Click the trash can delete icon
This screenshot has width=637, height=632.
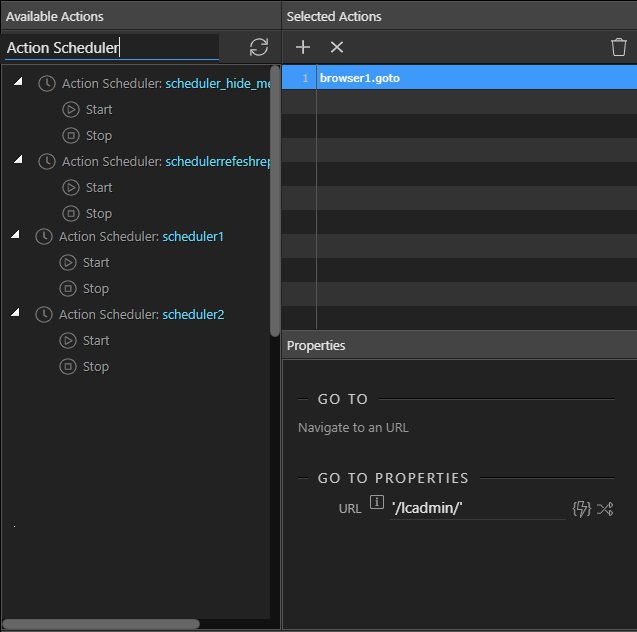tap(619, 47)
